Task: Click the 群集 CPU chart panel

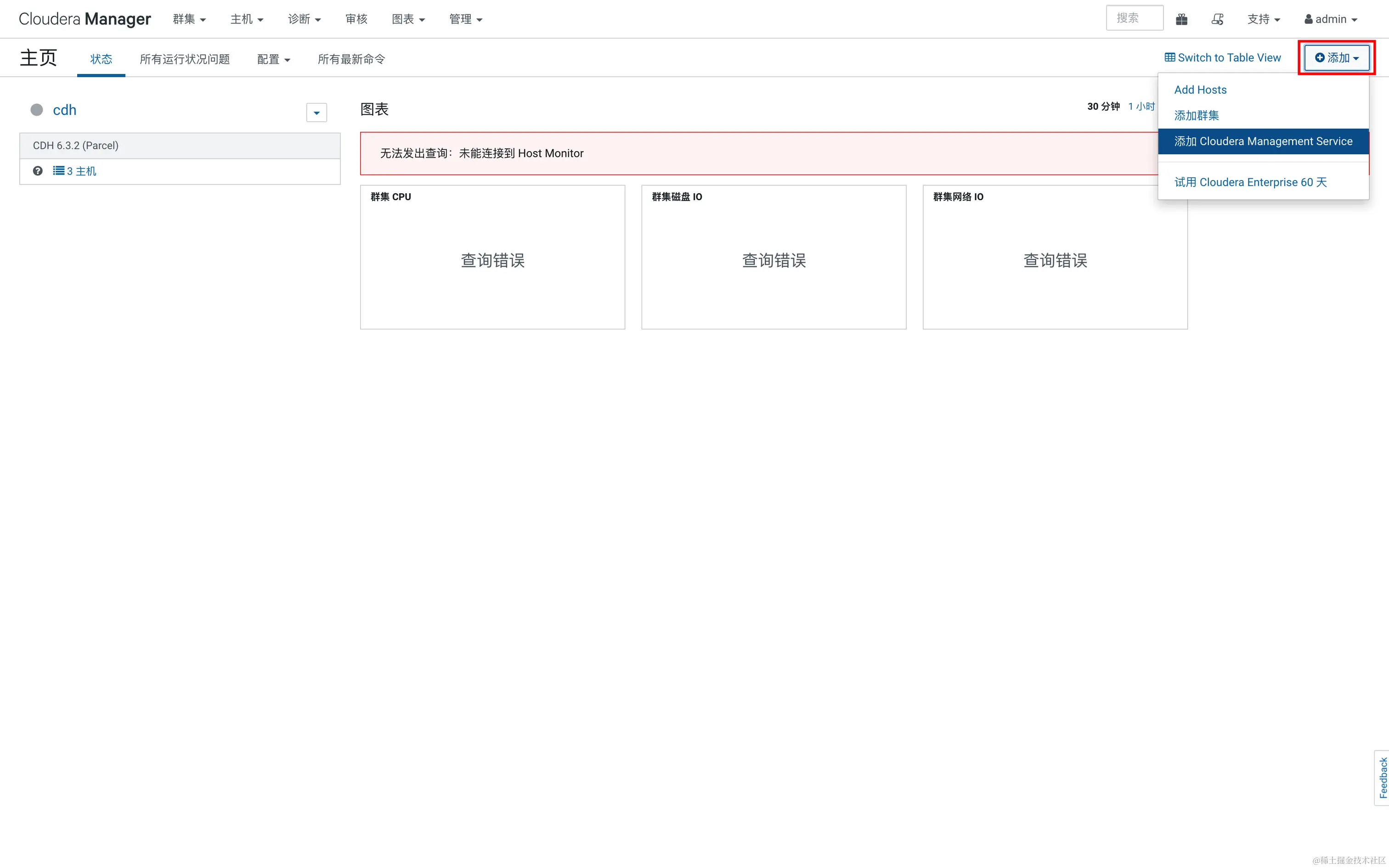Action: (492, 257)
